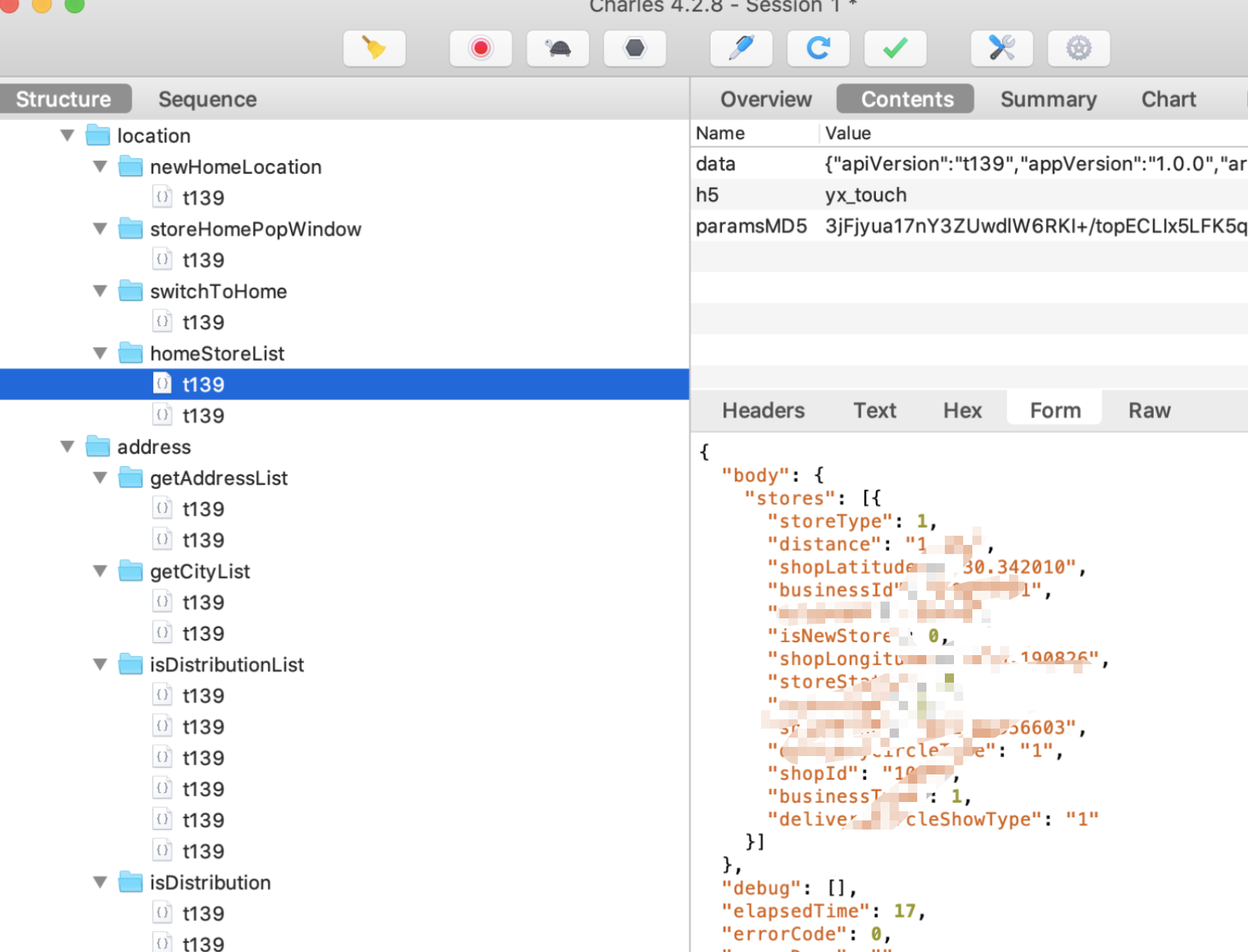This screenshot has width=1248, height=952.
Task: Select the first t139 under isDistributionList
Action: click(203, 696)
